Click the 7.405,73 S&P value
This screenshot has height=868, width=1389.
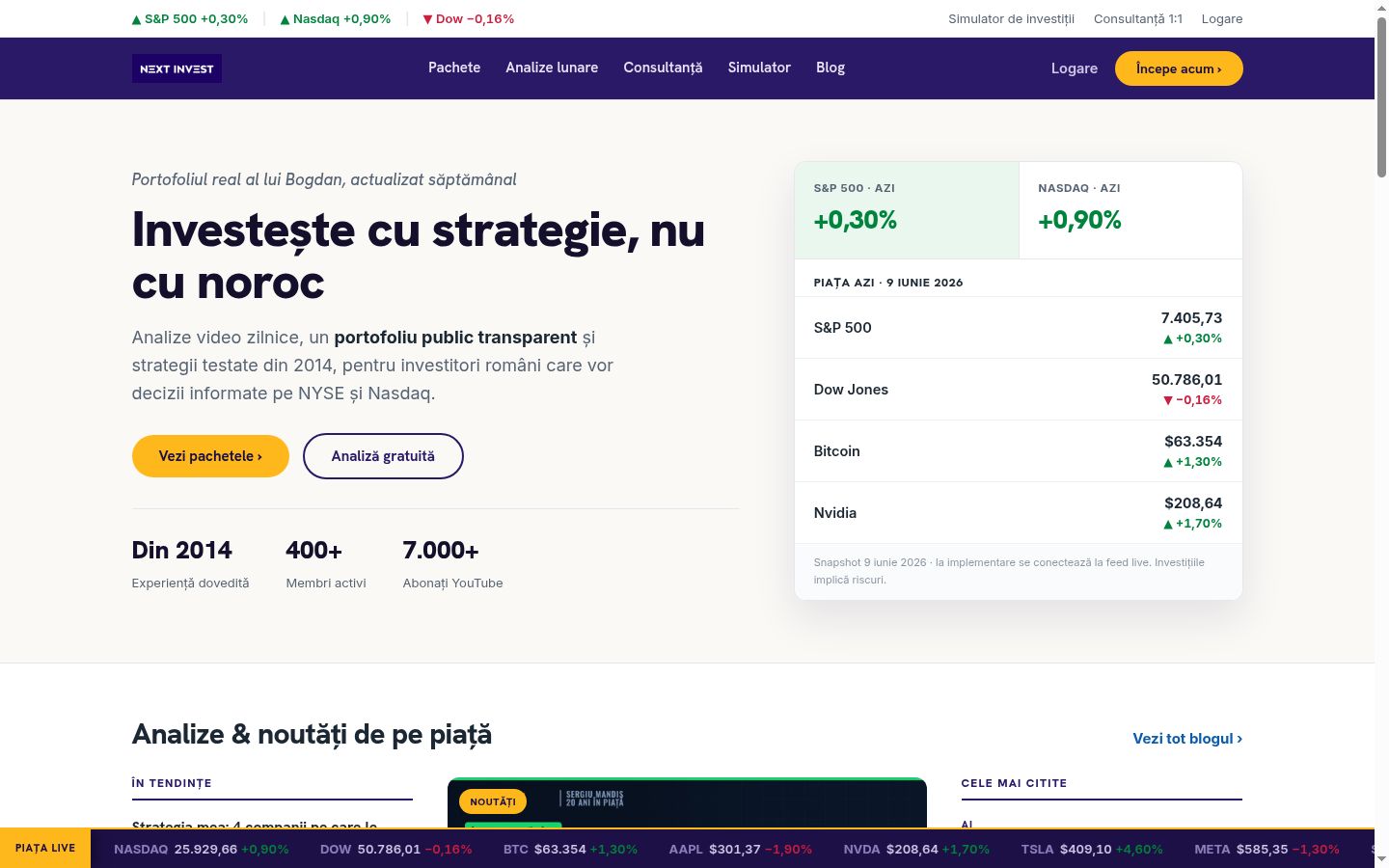click(x=1191, y=318)
